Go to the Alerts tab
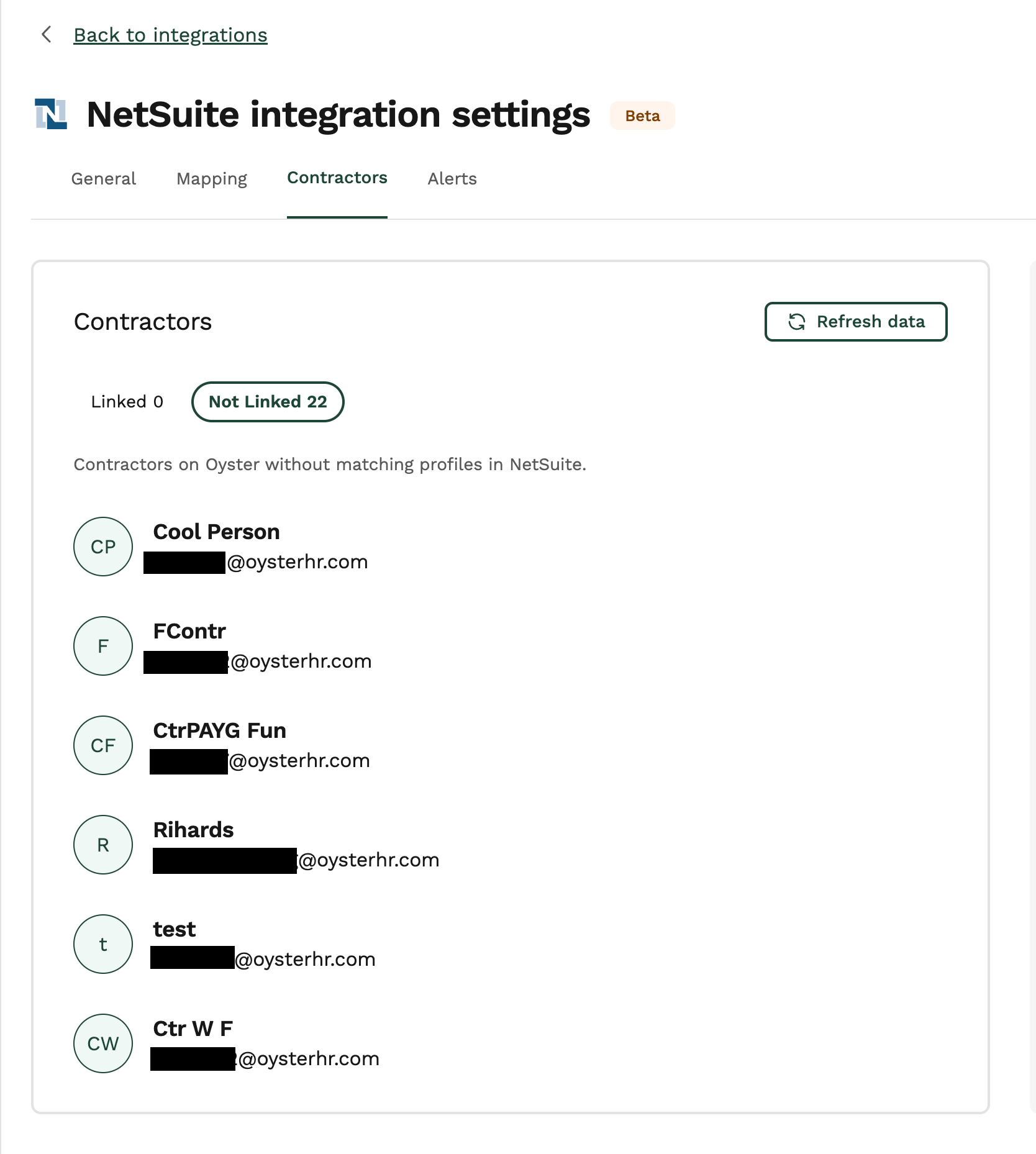Viewport: 1036px width, 1154px height. (452, 179)
